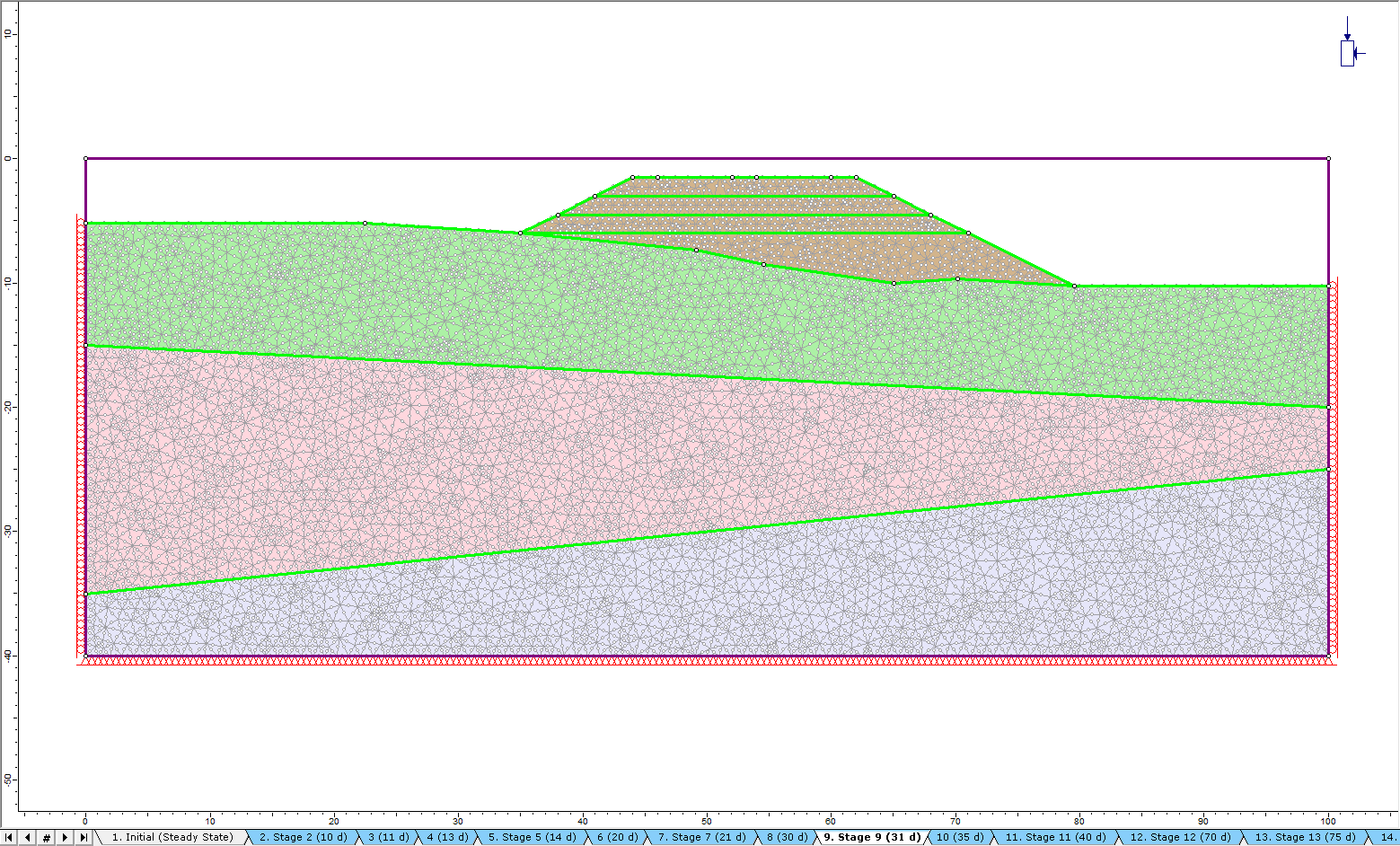Click the field stress block icon
The width and height of the screenshot is (1400, 846).
tap(1347, 53)
